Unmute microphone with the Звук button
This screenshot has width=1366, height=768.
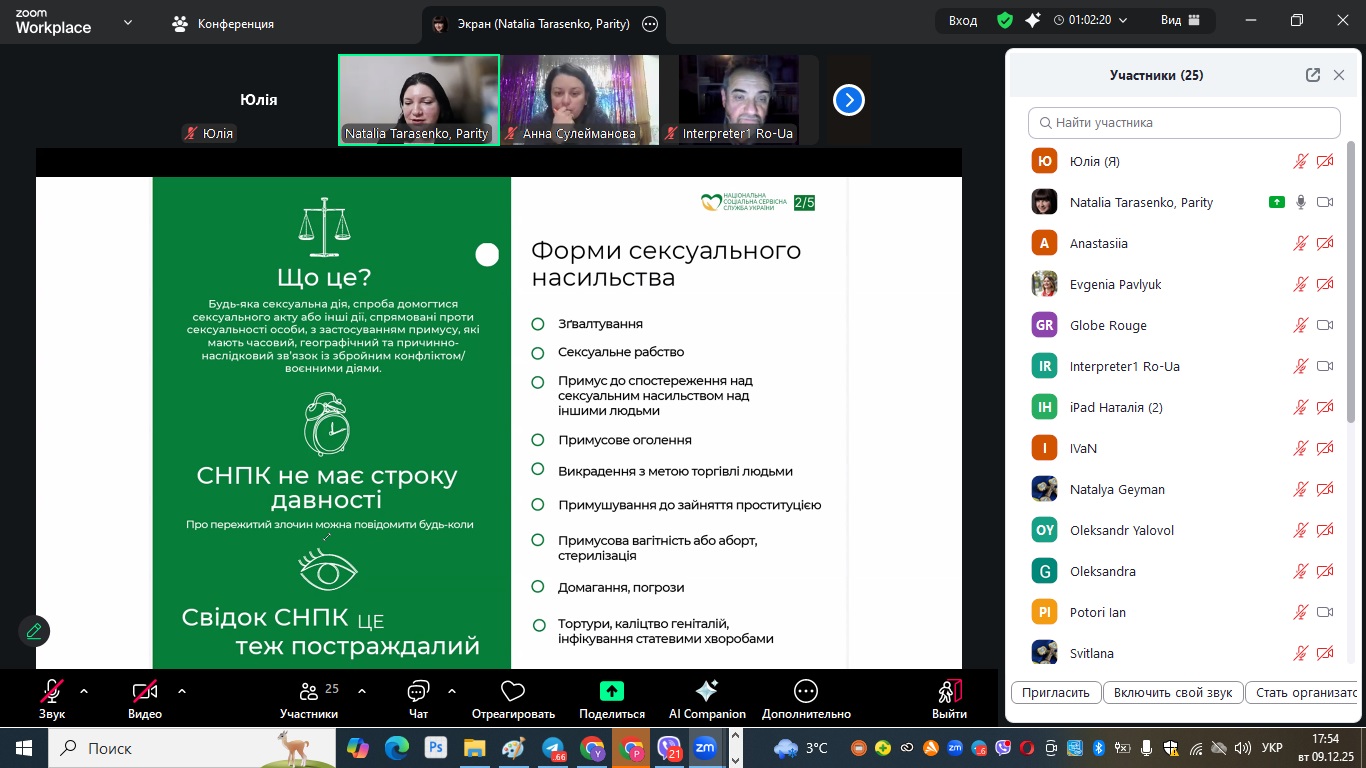pos(52,692)
